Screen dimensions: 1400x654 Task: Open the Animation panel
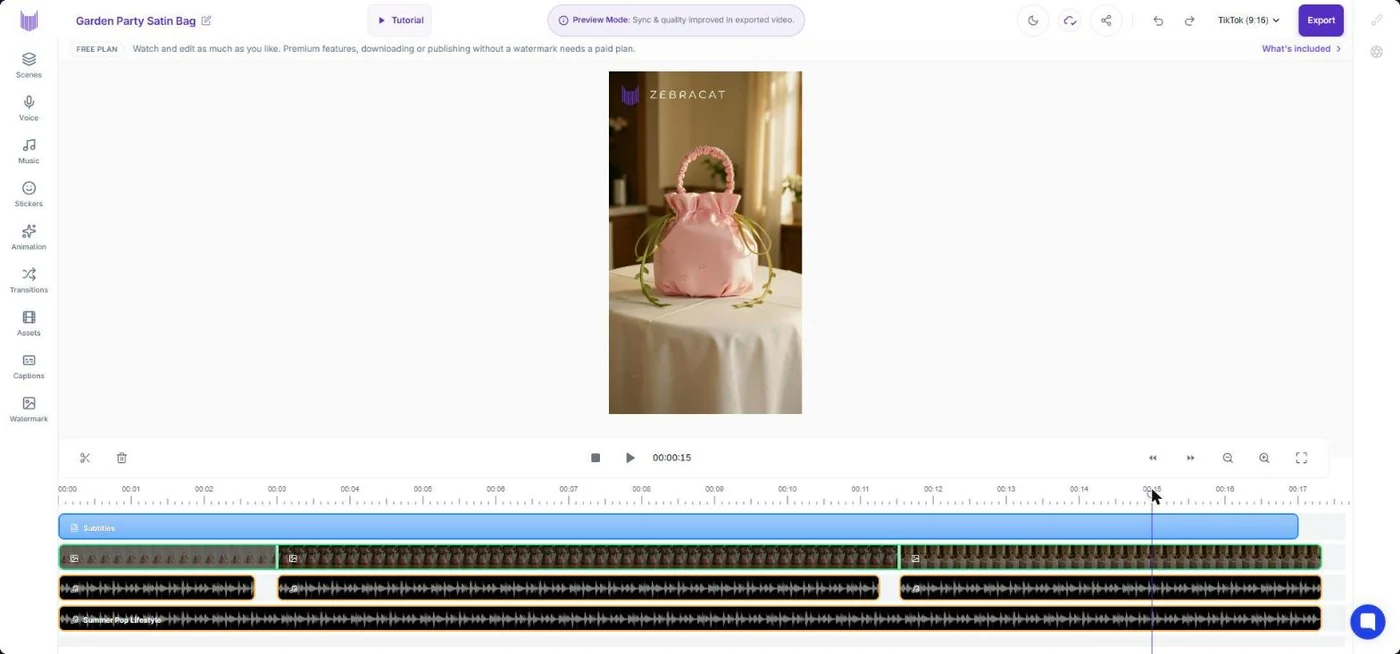coord(29,237)
